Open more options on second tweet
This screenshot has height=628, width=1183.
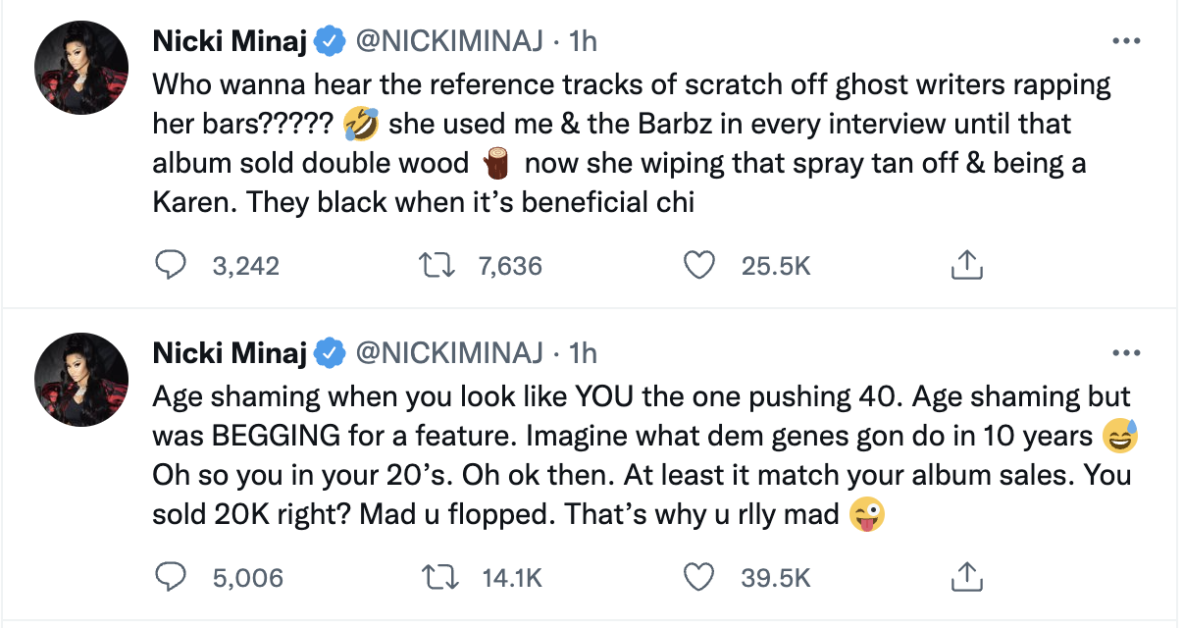point(1126,352)
